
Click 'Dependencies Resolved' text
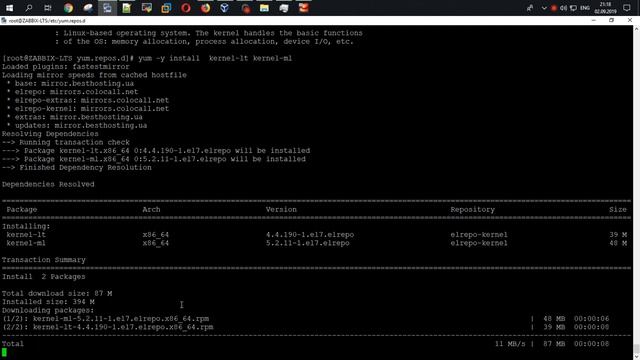(x=48, y=184)
